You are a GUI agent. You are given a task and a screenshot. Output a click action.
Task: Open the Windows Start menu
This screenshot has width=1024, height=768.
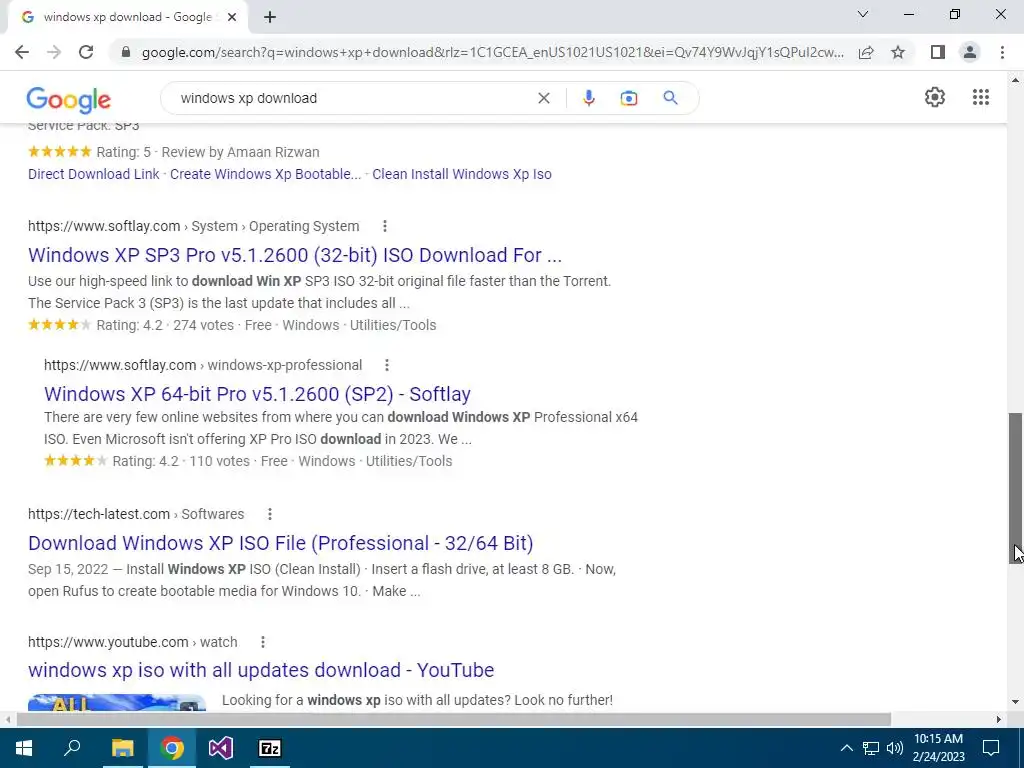(x=24, y=748)
